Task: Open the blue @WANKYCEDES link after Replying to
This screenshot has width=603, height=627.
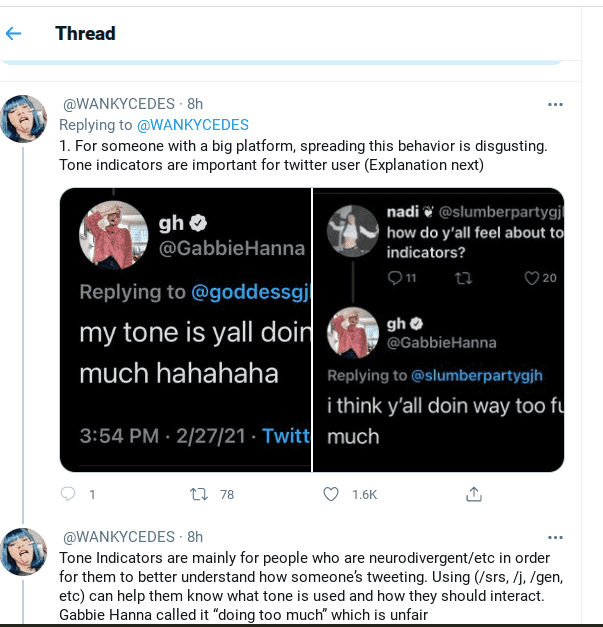Action: (192, 125)
